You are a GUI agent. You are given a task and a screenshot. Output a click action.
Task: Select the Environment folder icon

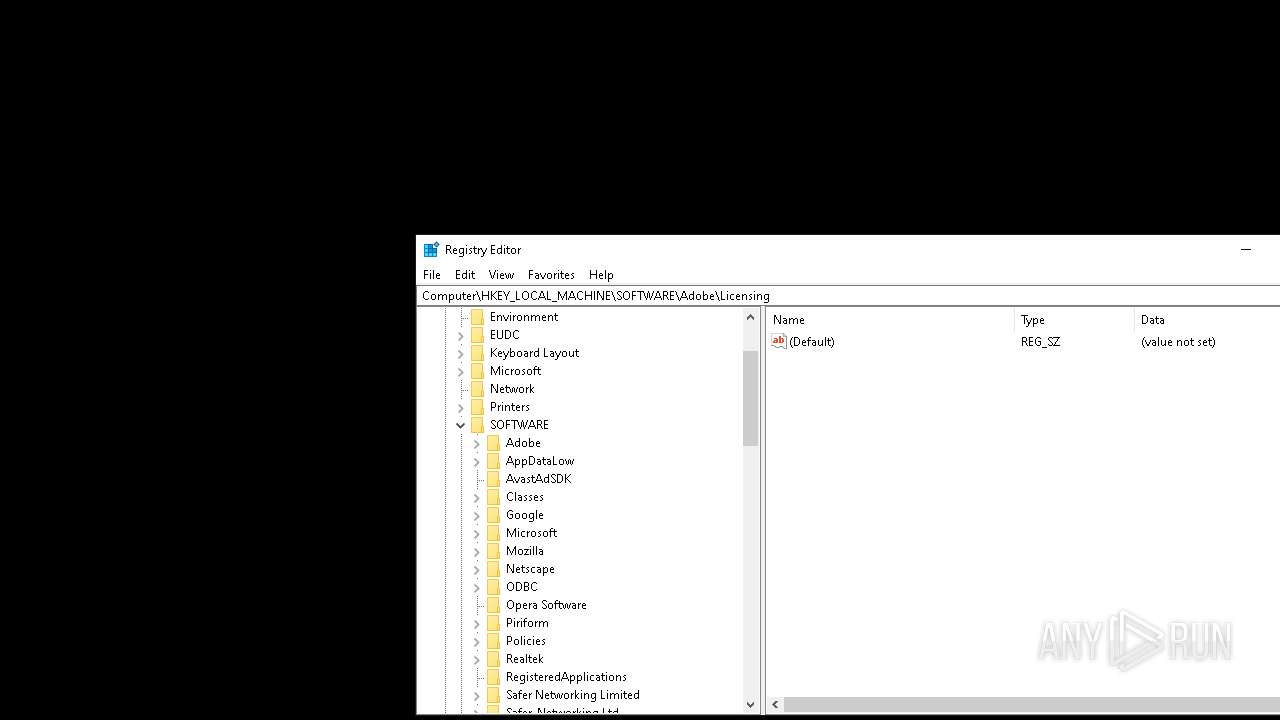pos(477,317)
